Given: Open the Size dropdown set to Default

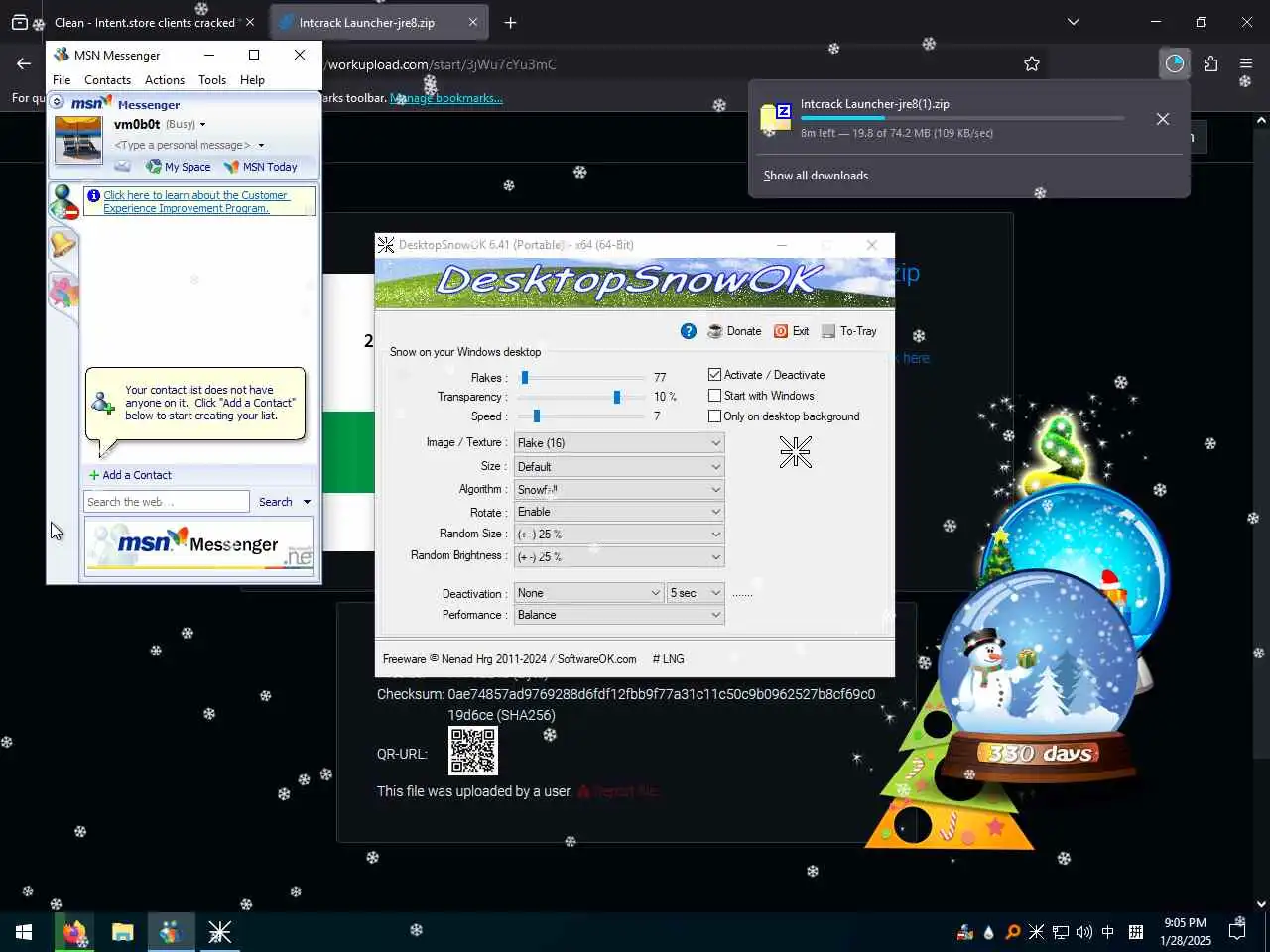Looking at the screenshot, I should click(619, 467).
